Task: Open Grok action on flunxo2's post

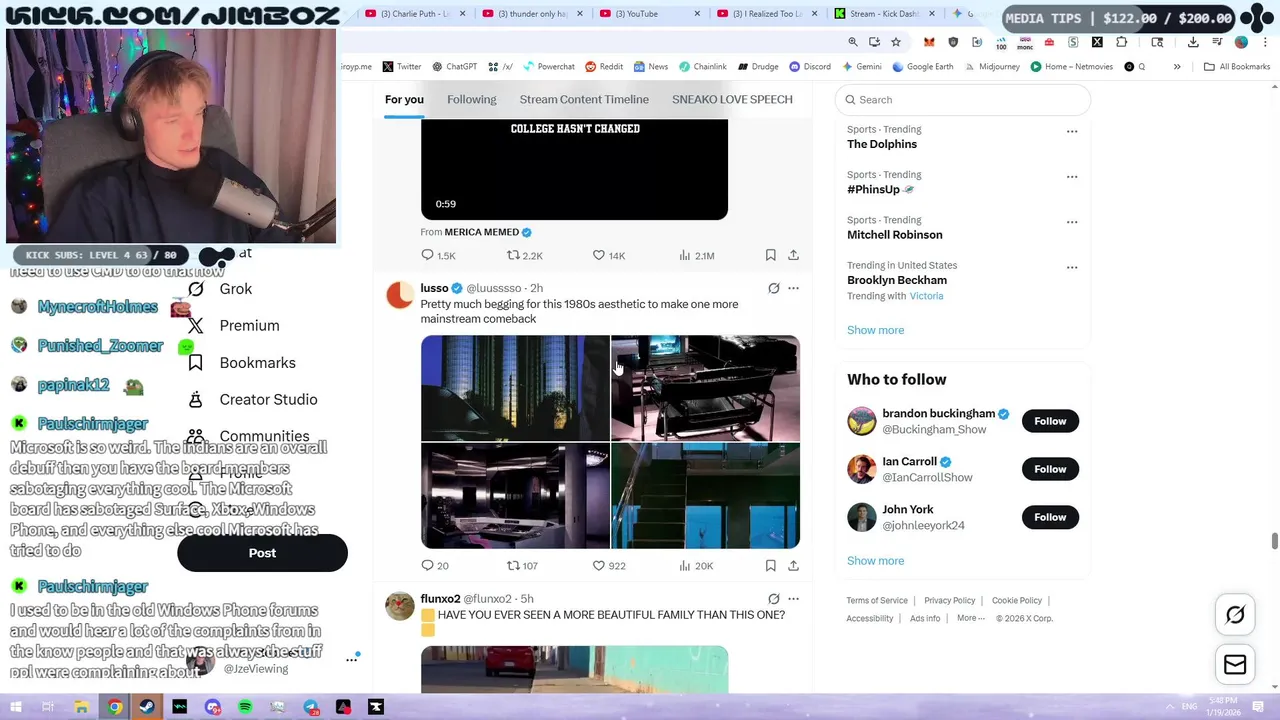Action: tap(773, 599)
